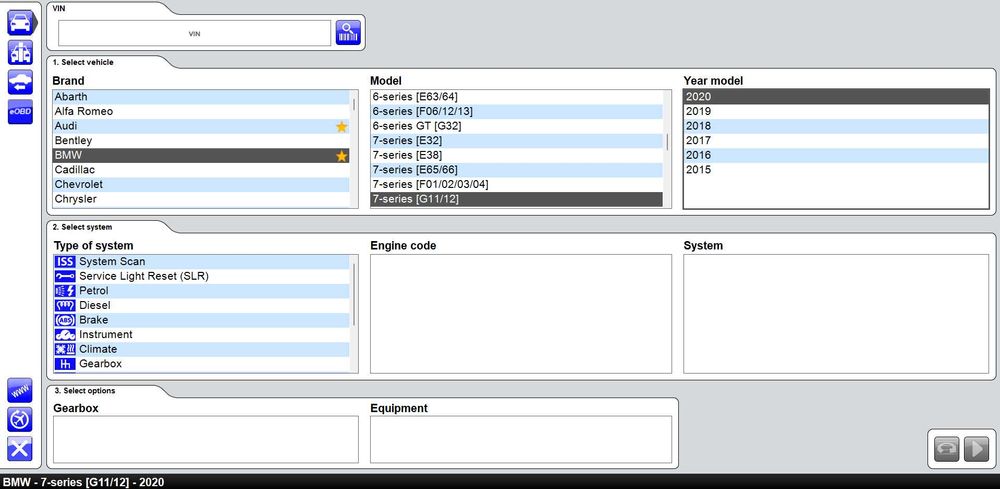Click the Petrol system icon

pos(65,291)
